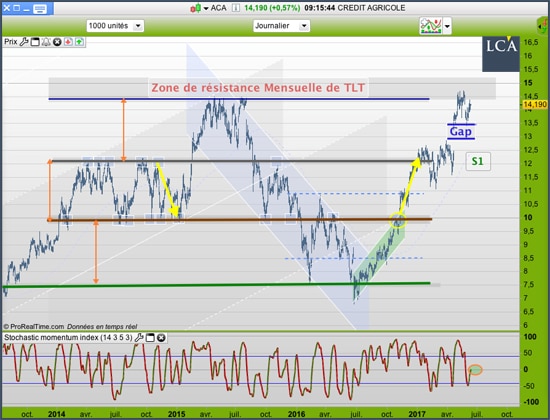Maximize the chart window

[16, 8]
